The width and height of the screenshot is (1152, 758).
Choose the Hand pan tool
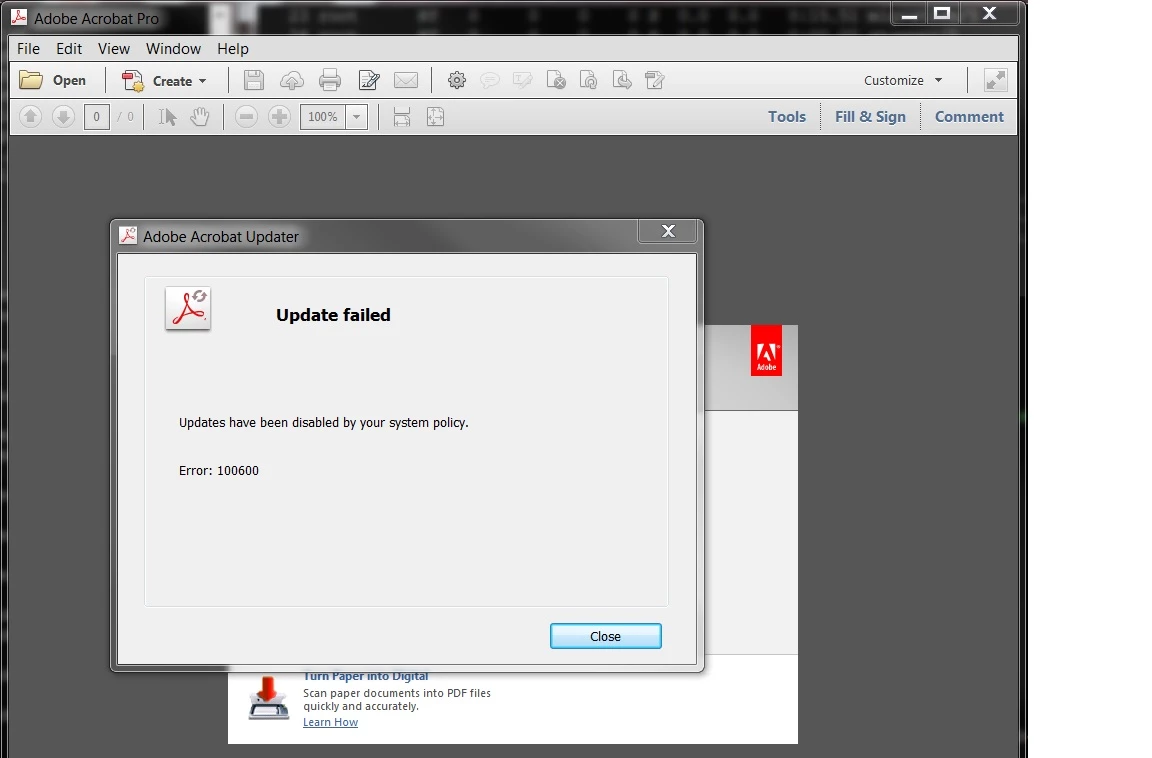coord(200,117)
